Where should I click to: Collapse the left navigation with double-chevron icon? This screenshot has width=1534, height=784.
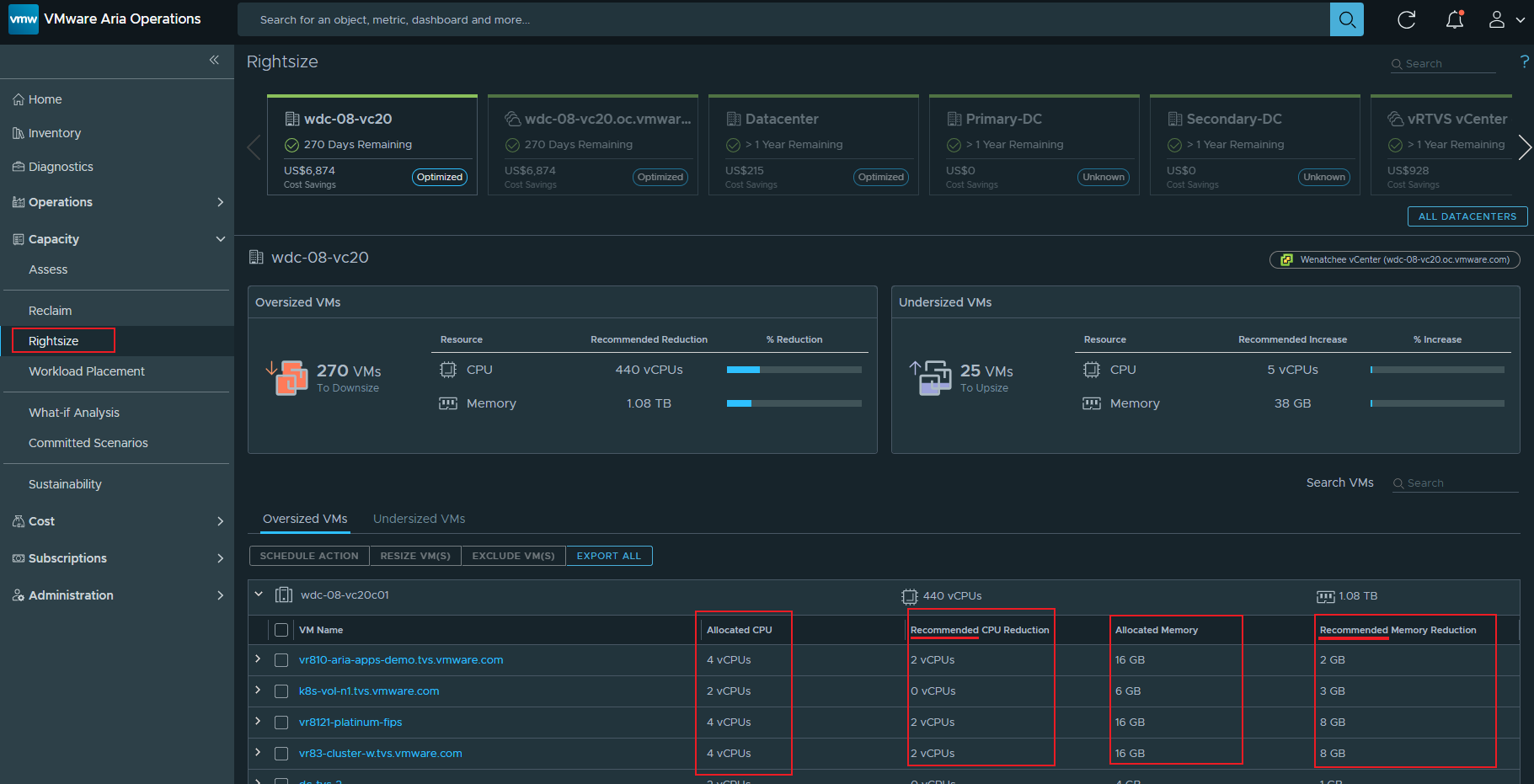click(214, 60)
